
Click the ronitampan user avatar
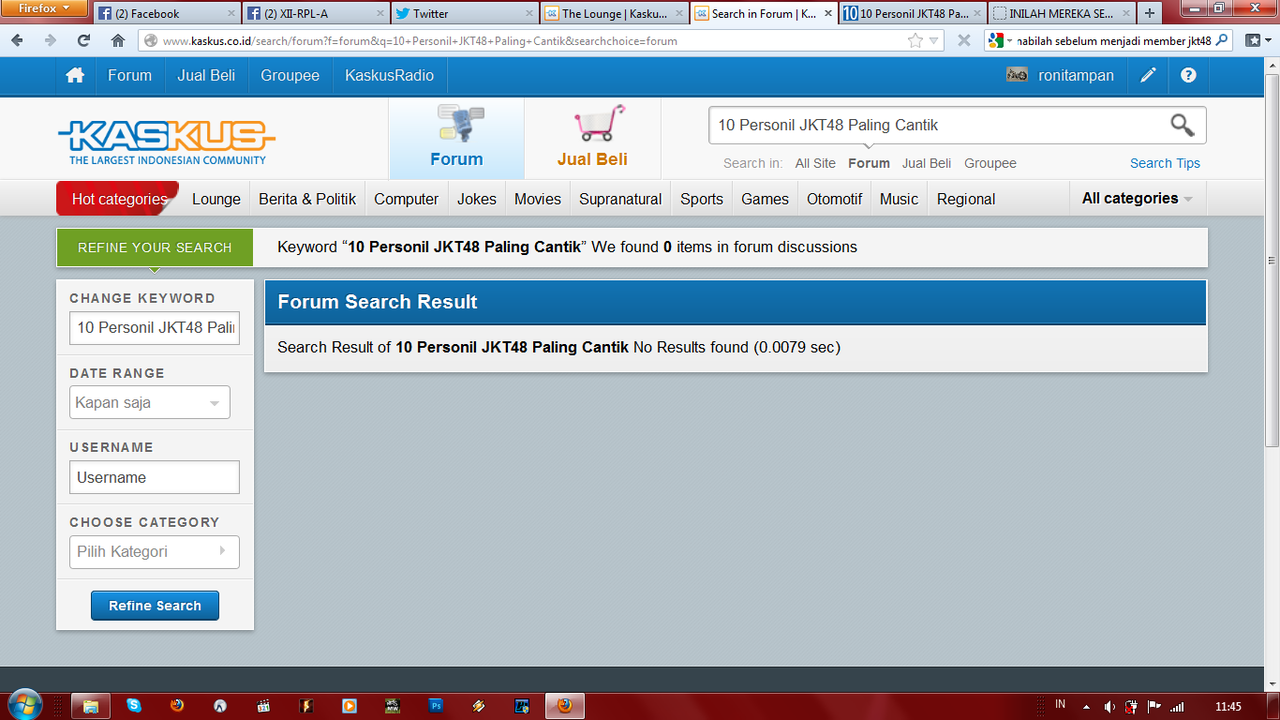[1017, 76]
